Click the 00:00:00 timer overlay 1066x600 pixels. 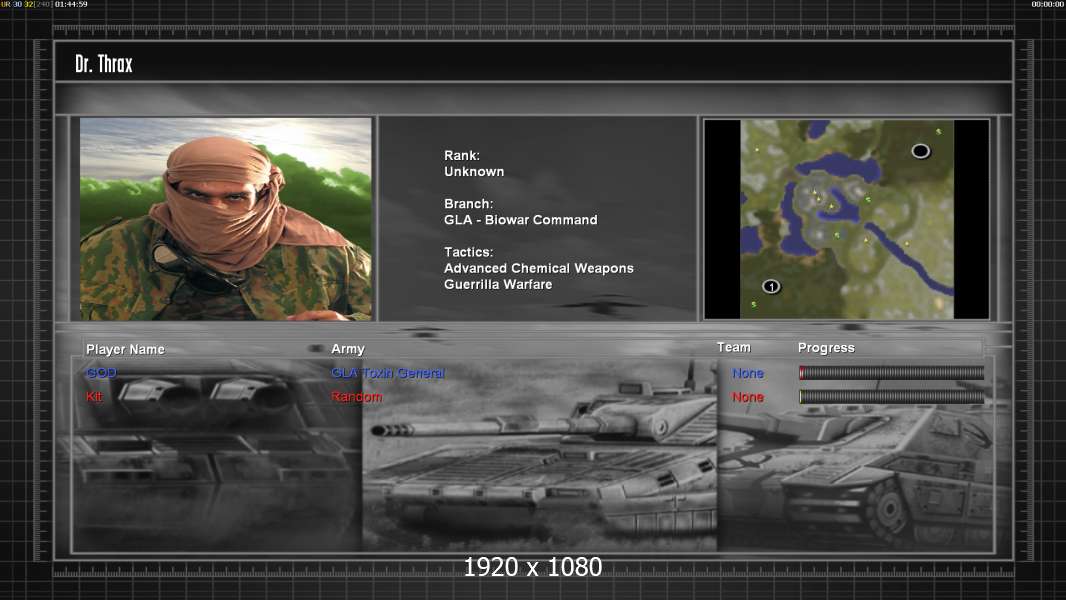point(1048,4)
